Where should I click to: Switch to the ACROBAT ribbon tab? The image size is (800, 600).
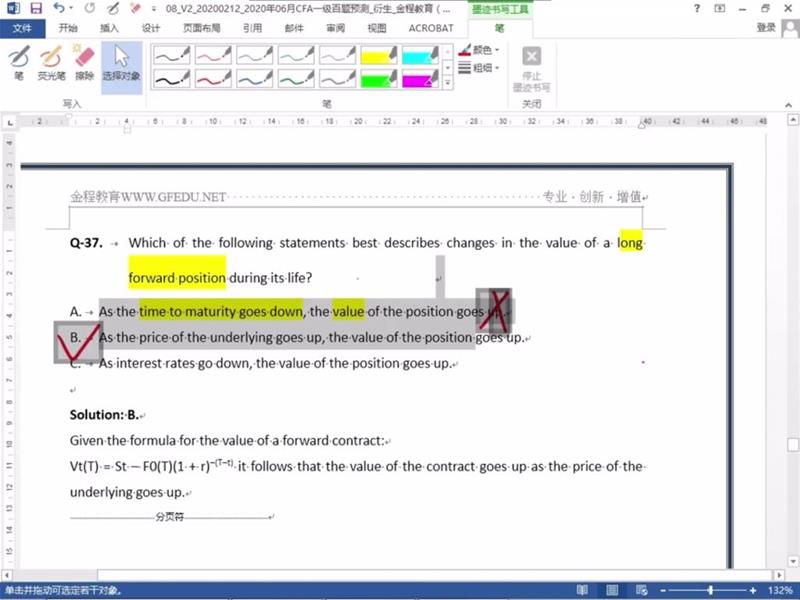tap(430, 28)
